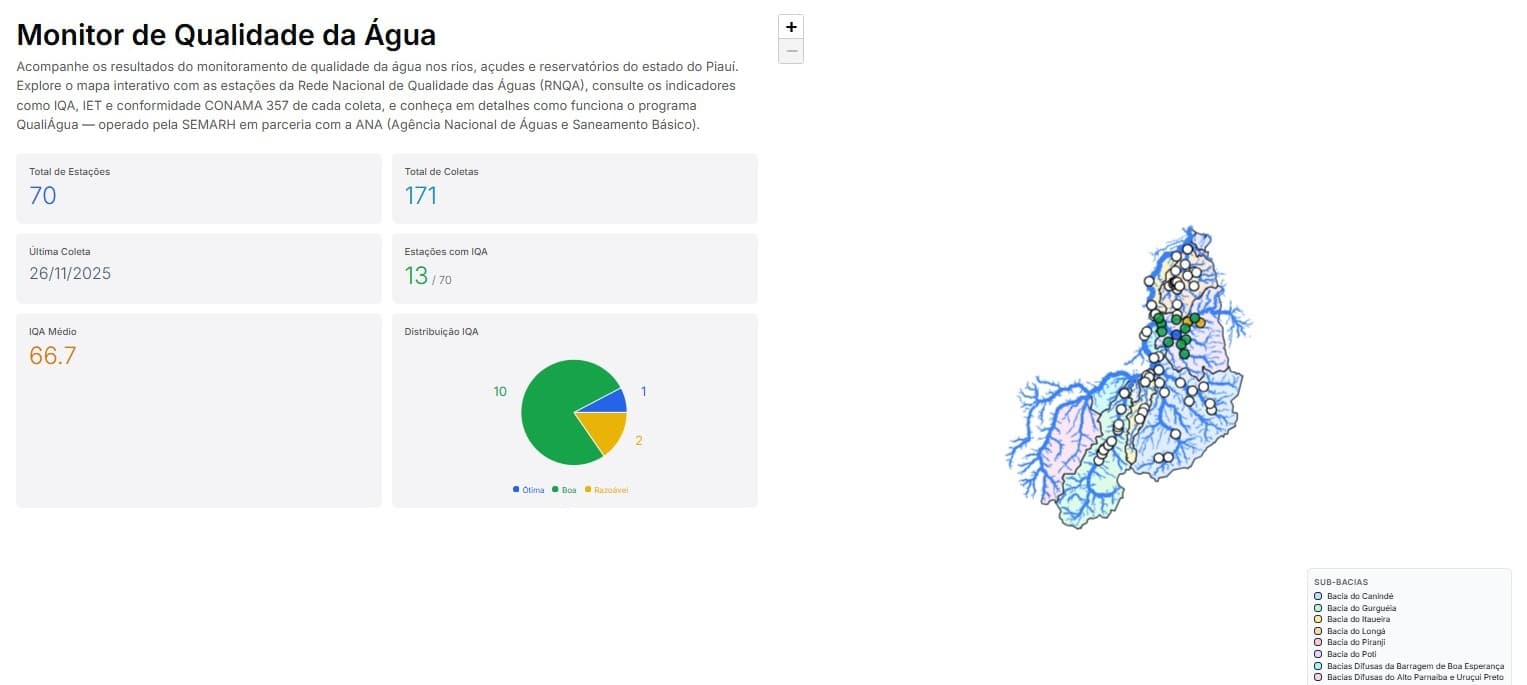Click the "Boa" legend dot under the pie chart
The width and height of the screenshot is (1527, 685).
tap(553, 489)
